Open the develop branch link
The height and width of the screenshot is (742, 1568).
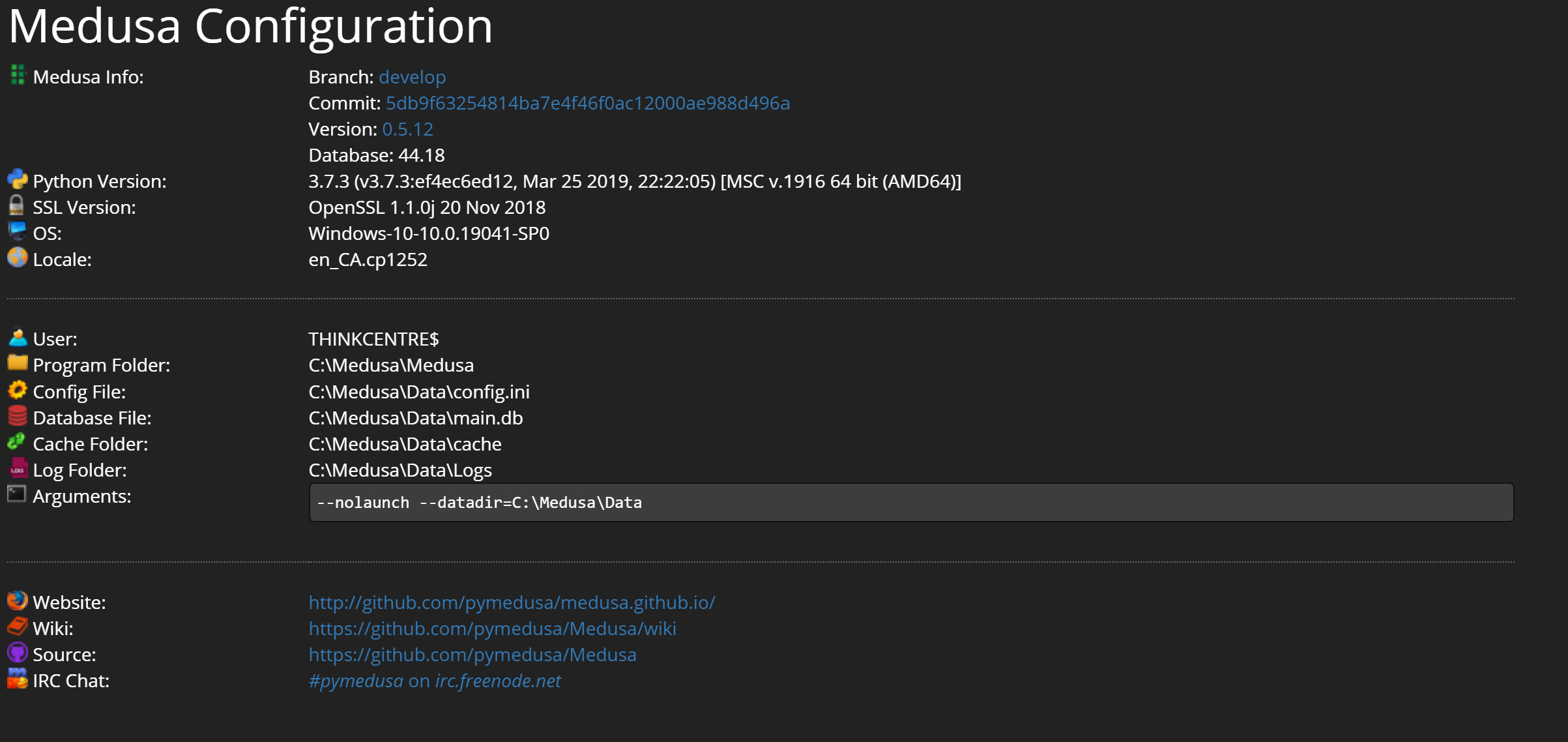click(x=412, y=77)
